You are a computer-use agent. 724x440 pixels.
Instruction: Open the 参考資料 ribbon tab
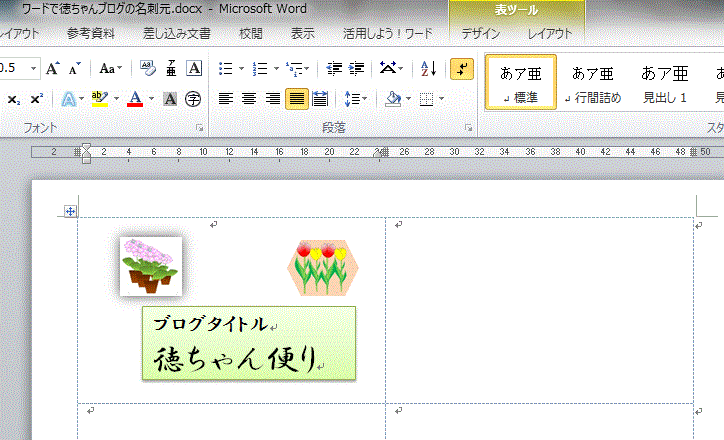(x=92, y=33)
